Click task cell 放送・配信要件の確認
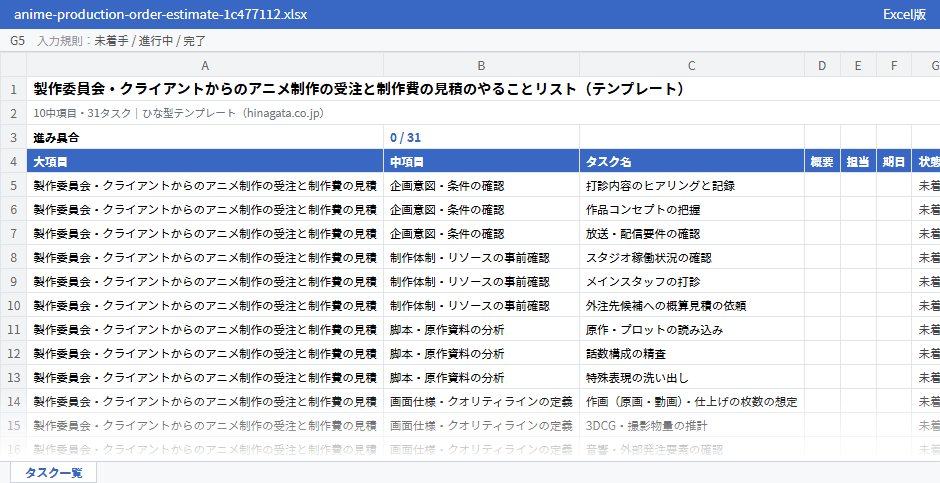Viewport: 940px width, 483px height. point(692,233)
